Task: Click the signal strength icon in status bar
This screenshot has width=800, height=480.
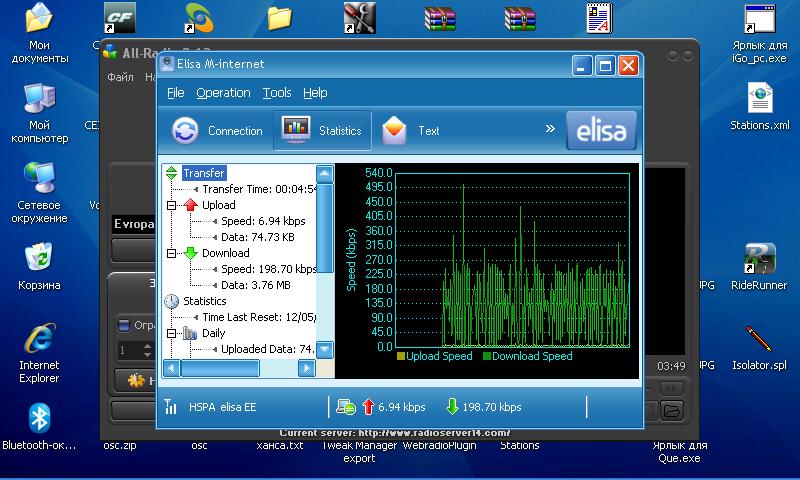Action: click(x=170, y=407)
